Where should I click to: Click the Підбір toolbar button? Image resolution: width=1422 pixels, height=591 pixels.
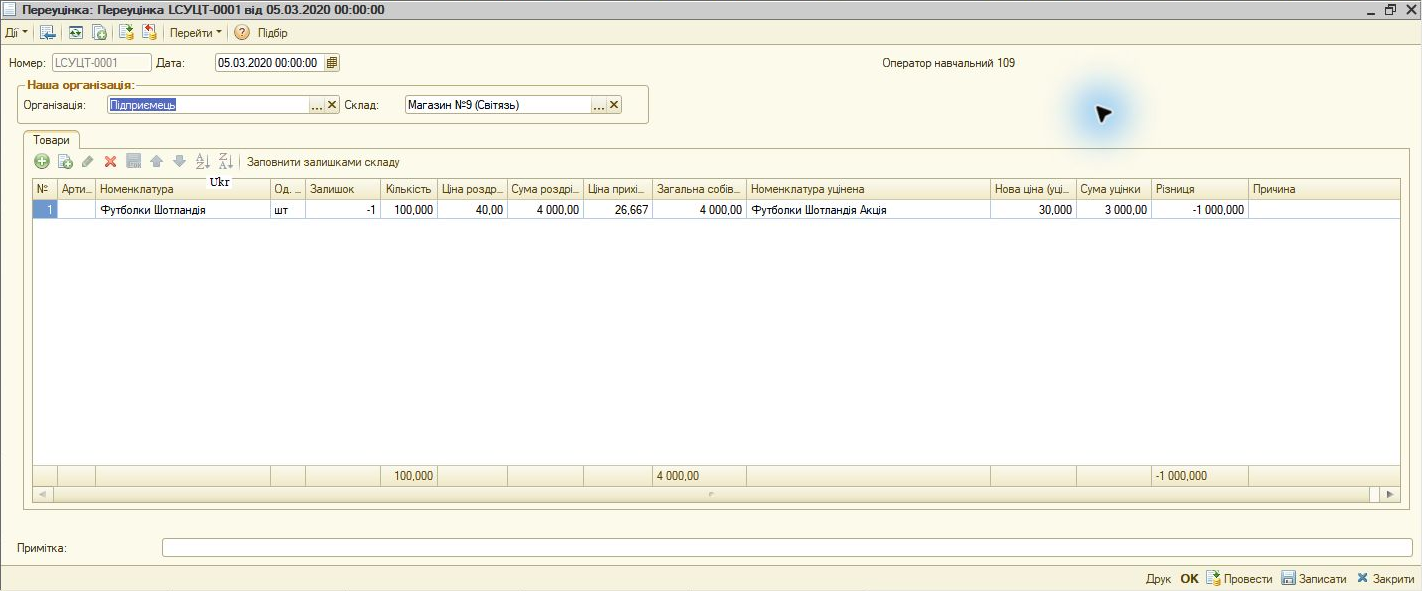pos(272,33)
